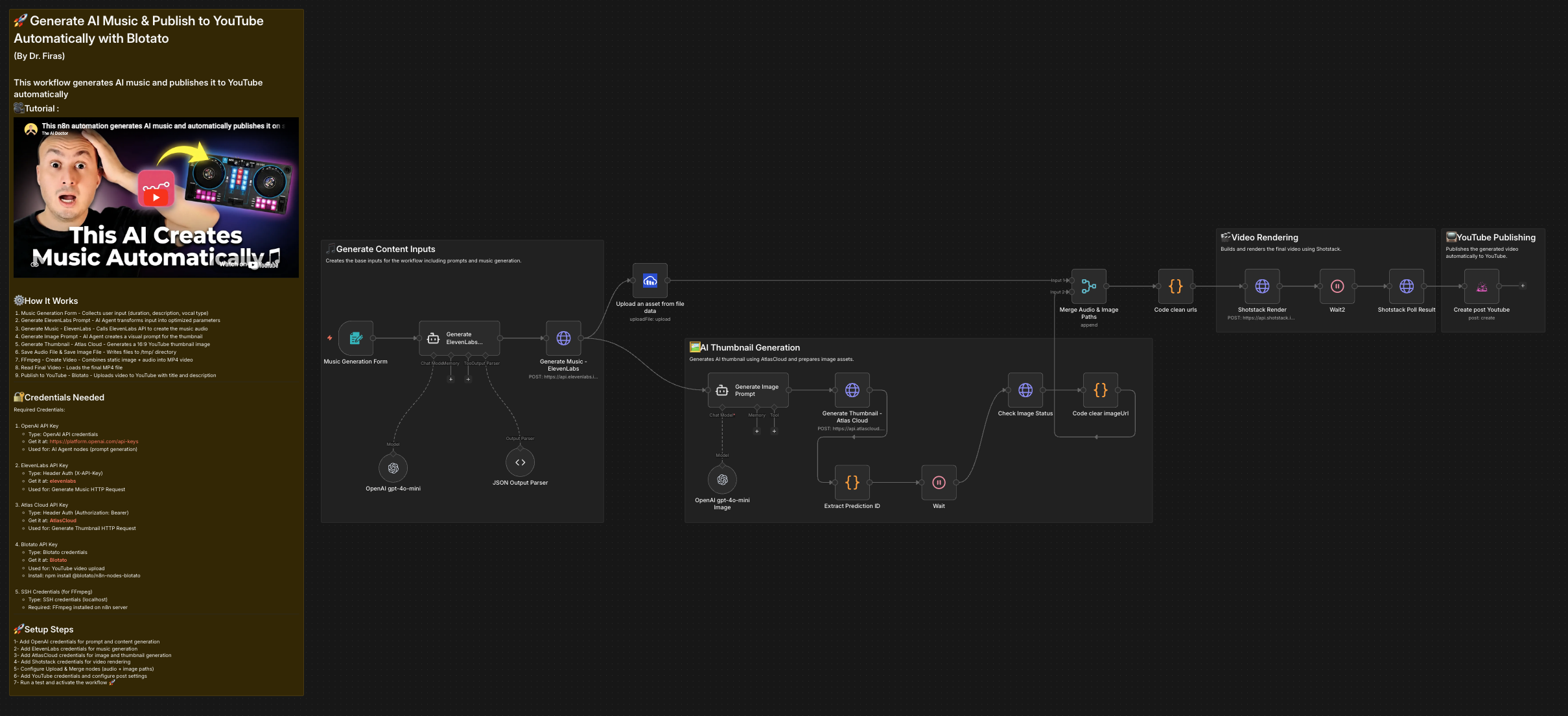Open the Music Generation Form node

pos(355,338)
